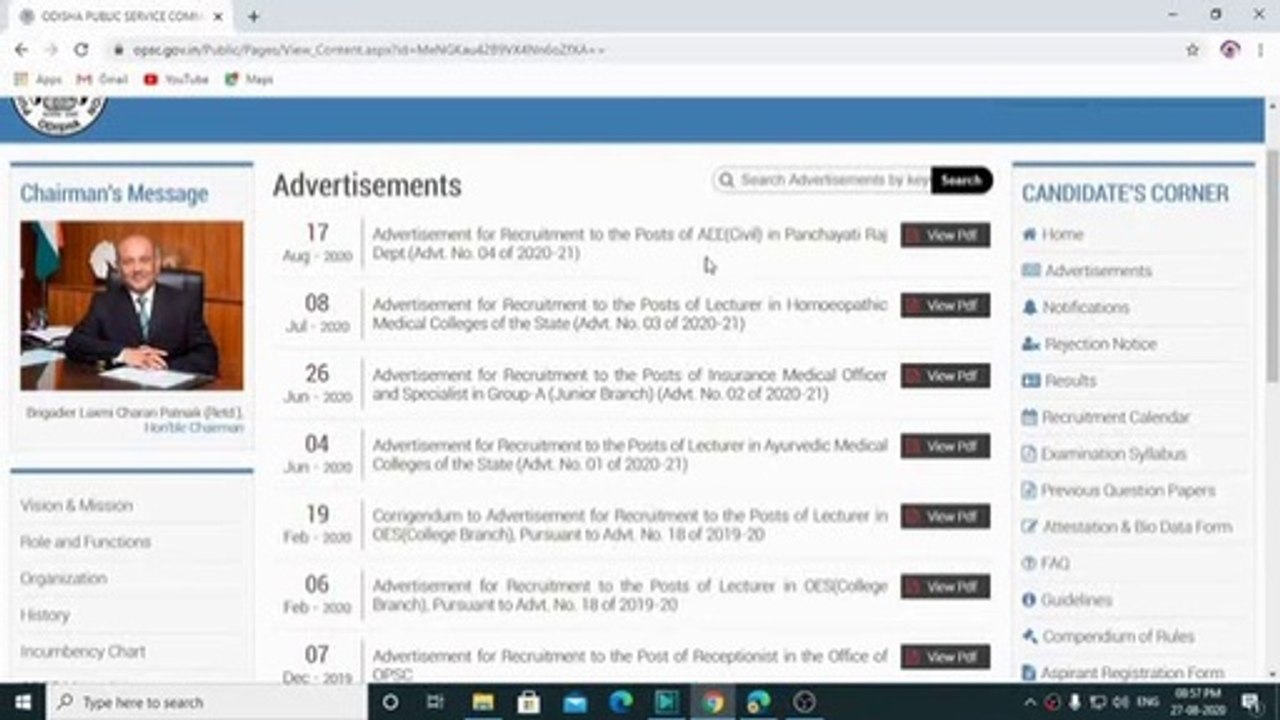The height and width of the screenshot is (720, 1280).
Task: Show hidden system tray icons
Action: tap(1030, 702)
